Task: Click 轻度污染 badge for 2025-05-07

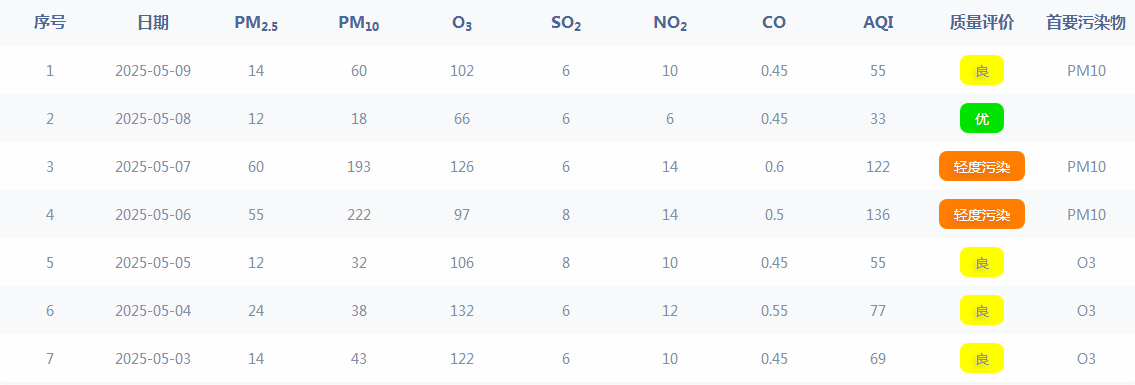Action: click(x=982, y=166)
